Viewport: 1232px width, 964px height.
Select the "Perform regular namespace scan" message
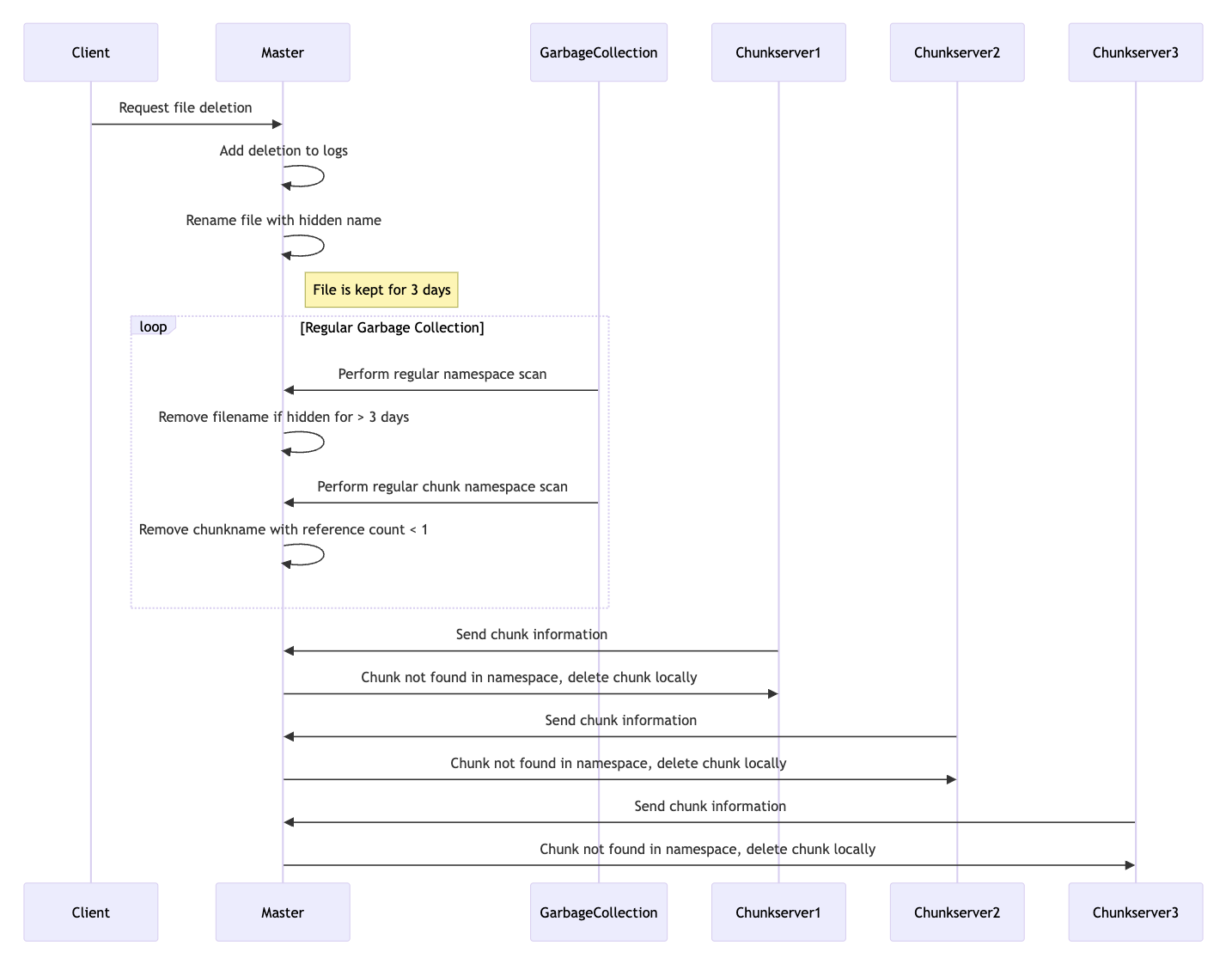[x=442, y=374]
